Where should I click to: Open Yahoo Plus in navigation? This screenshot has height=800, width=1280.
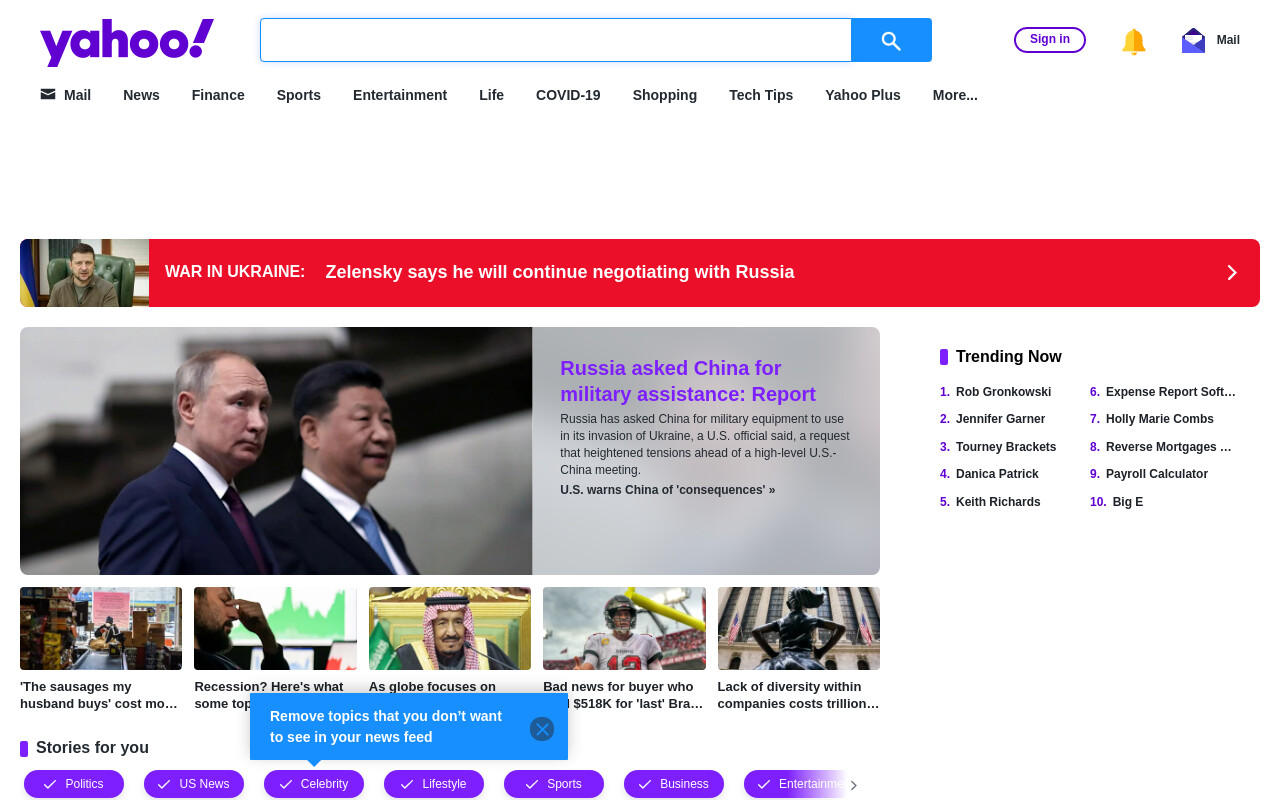pyautogui.click(x=863, y=95)
